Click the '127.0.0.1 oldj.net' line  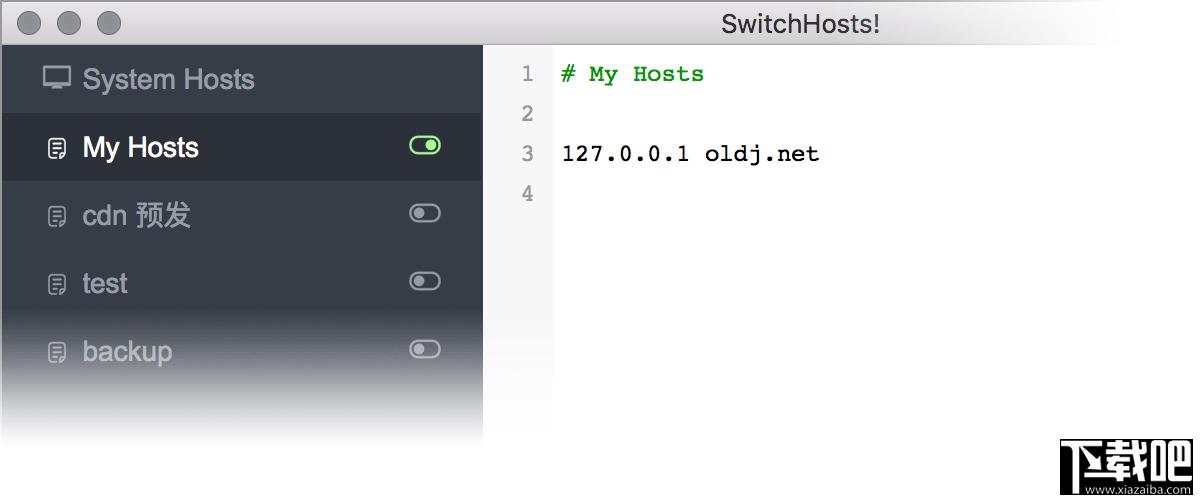pos(690,154)
